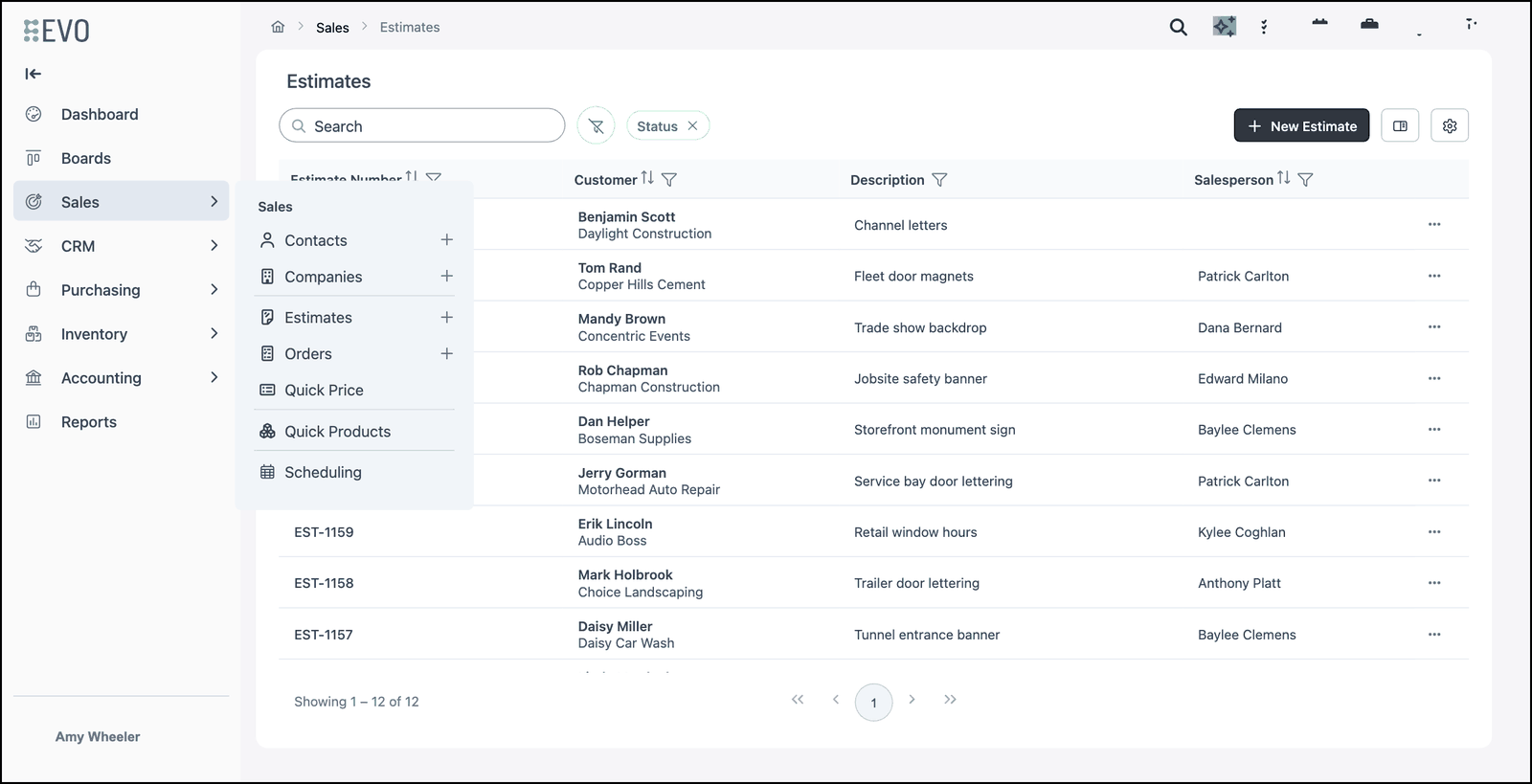Go to the next page arrow
Screen dimensions: 1532x784
tap(912, 700)
